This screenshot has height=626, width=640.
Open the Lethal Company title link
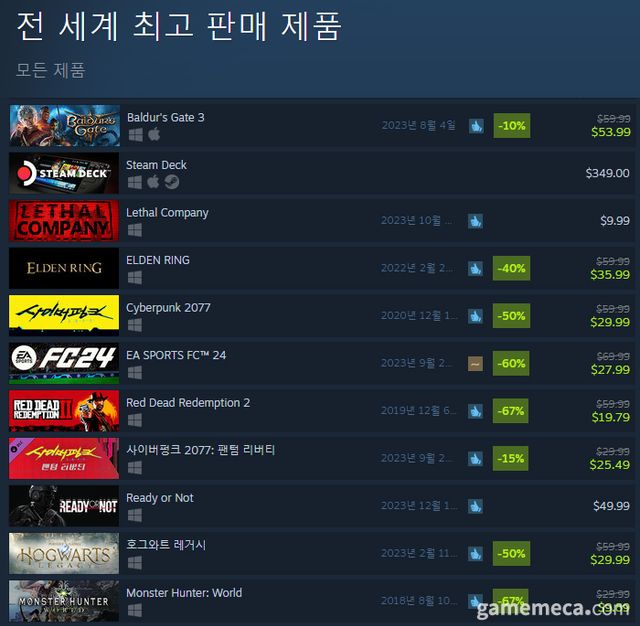click(167, 213)
